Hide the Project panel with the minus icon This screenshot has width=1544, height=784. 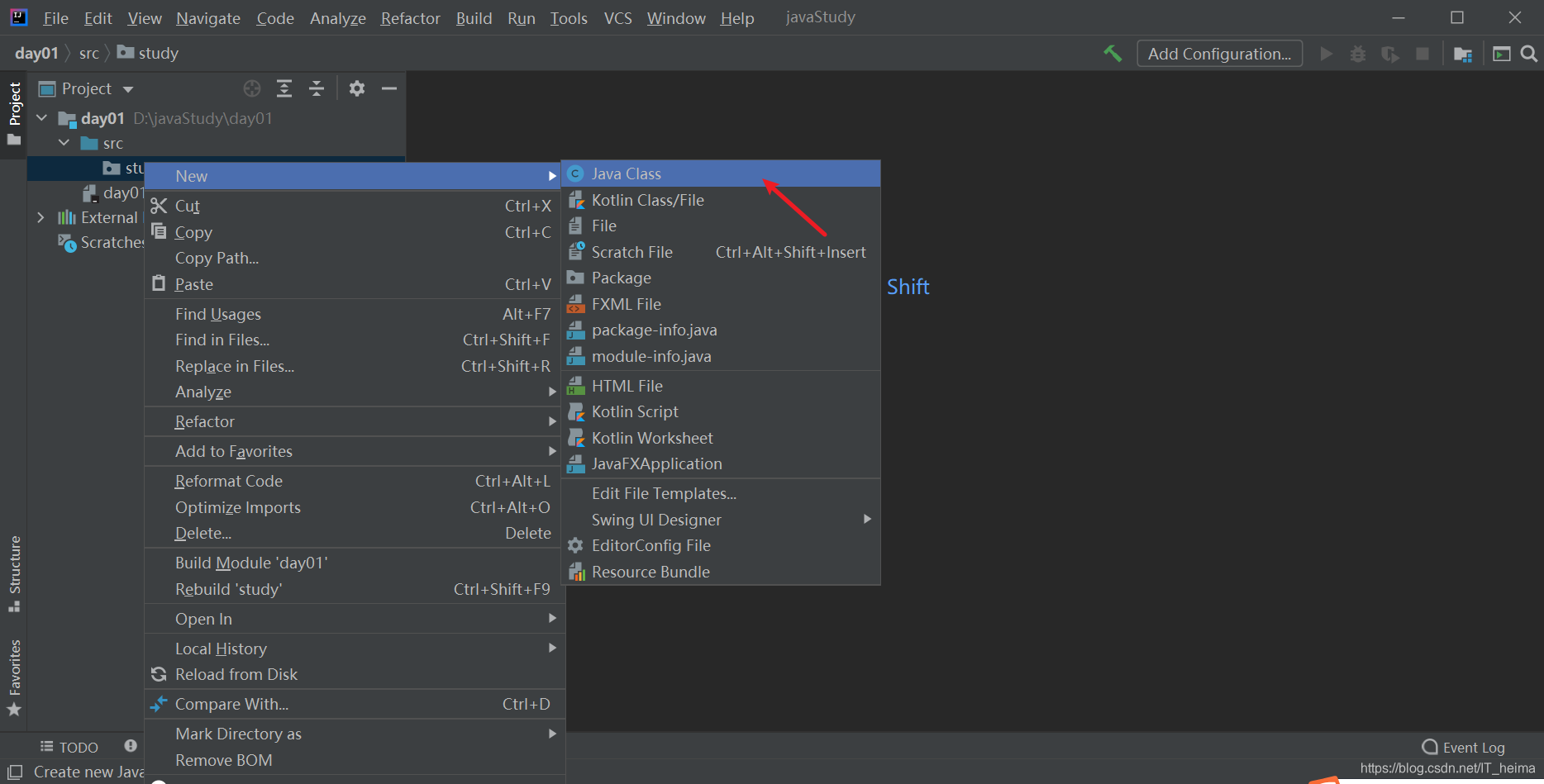[x=389, y=88]
